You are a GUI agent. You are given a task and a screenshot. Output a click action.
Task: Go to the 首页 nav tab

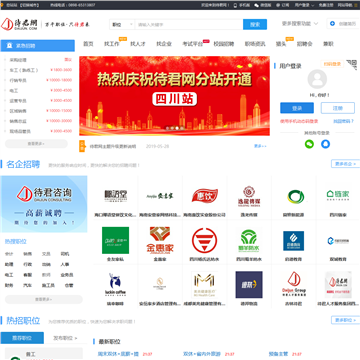tap(88, 44)
